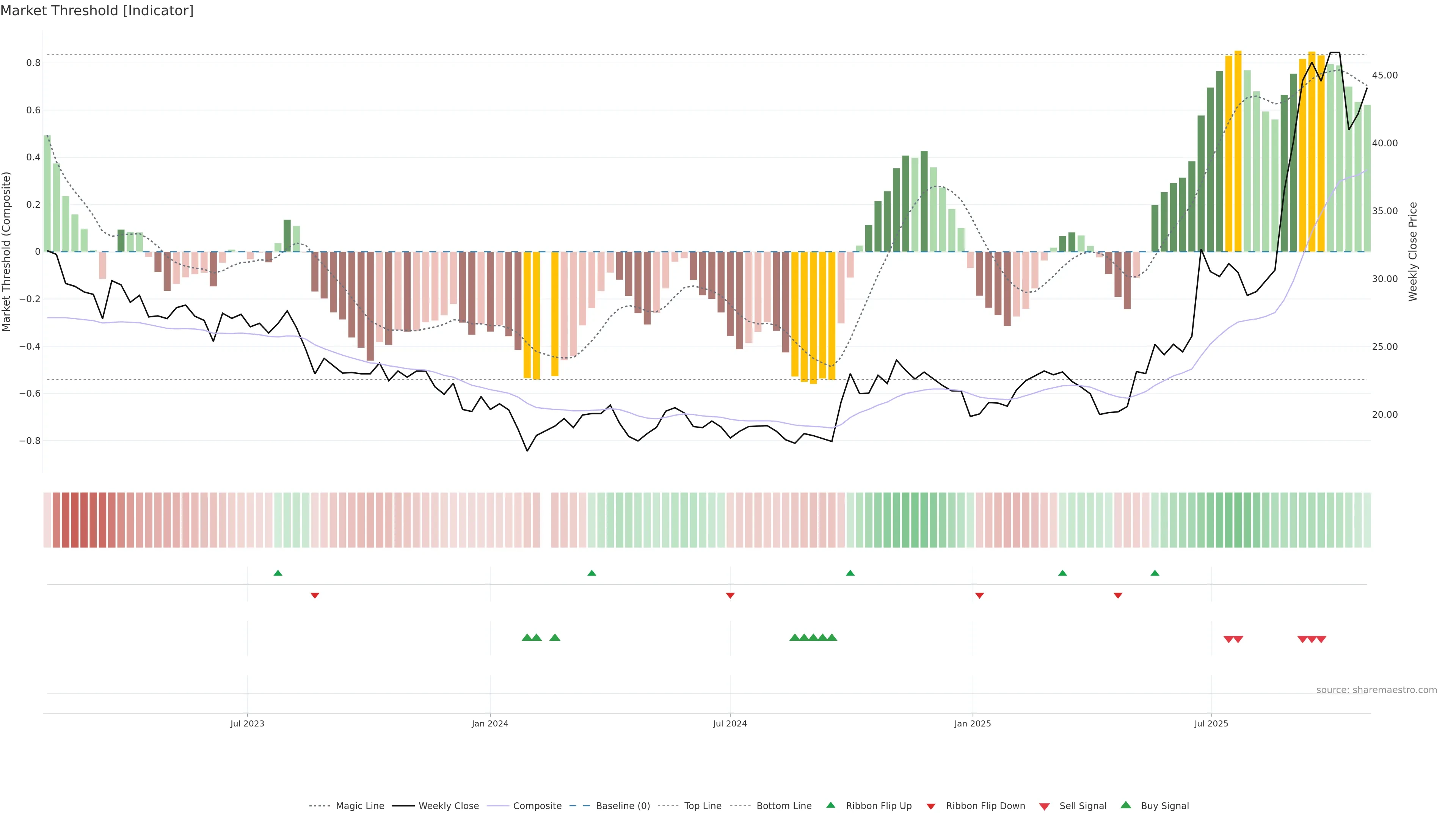Click the source: sharemaestro.com text
The image size is (1456, 819).
point(1376,690)
